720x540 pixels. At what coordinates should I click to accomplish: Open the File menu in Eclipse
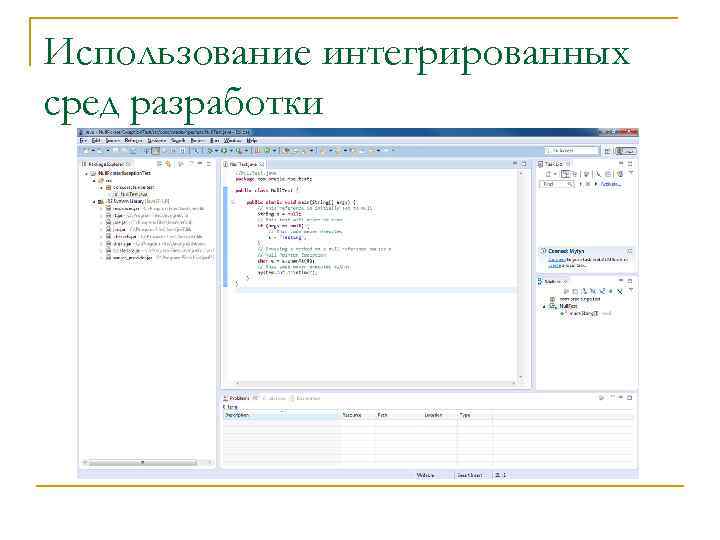pyautogui.click(x=83, y=141)
